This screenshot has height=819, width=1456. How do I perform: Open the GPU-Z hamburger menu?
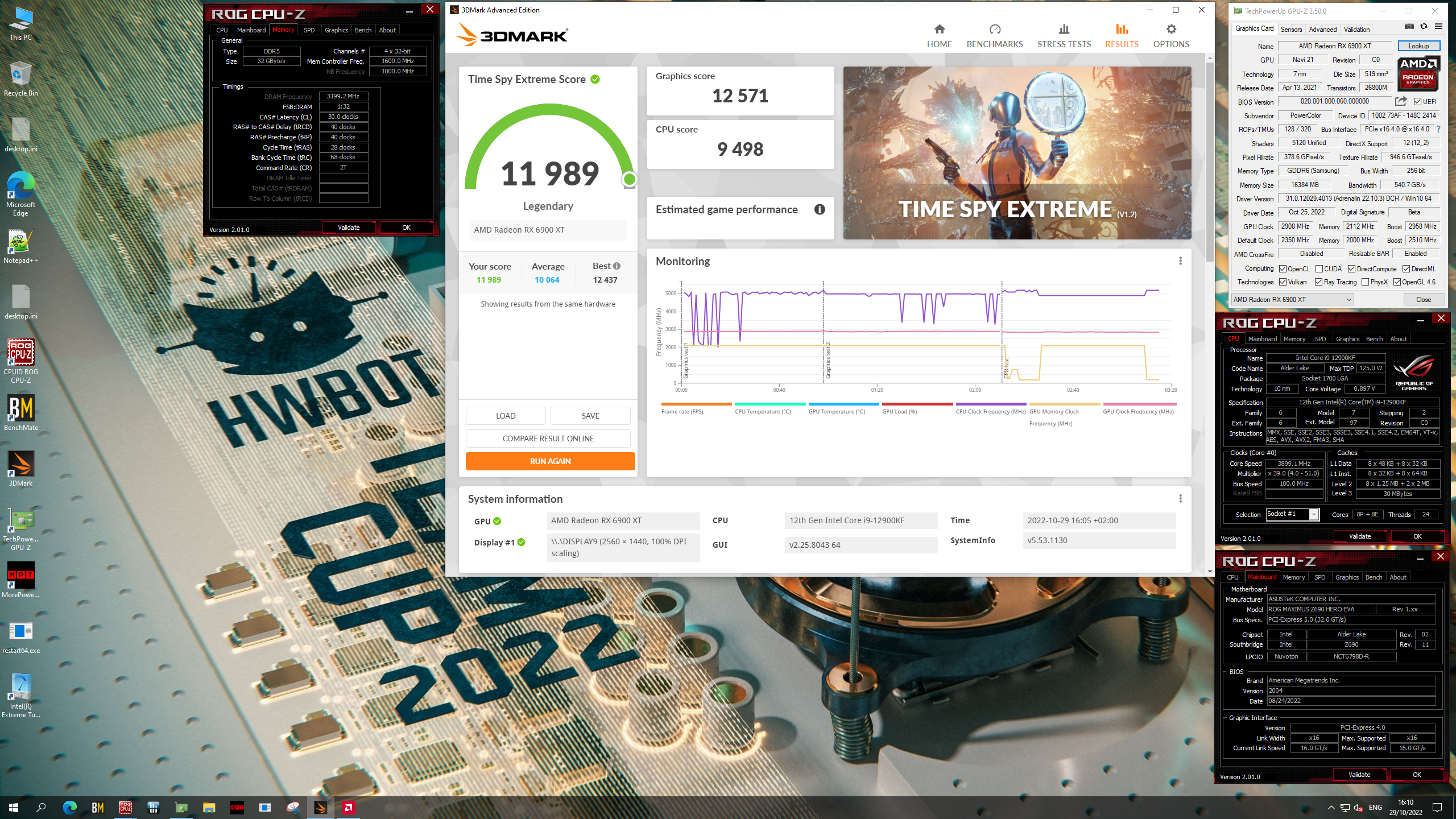(1438, 26)
